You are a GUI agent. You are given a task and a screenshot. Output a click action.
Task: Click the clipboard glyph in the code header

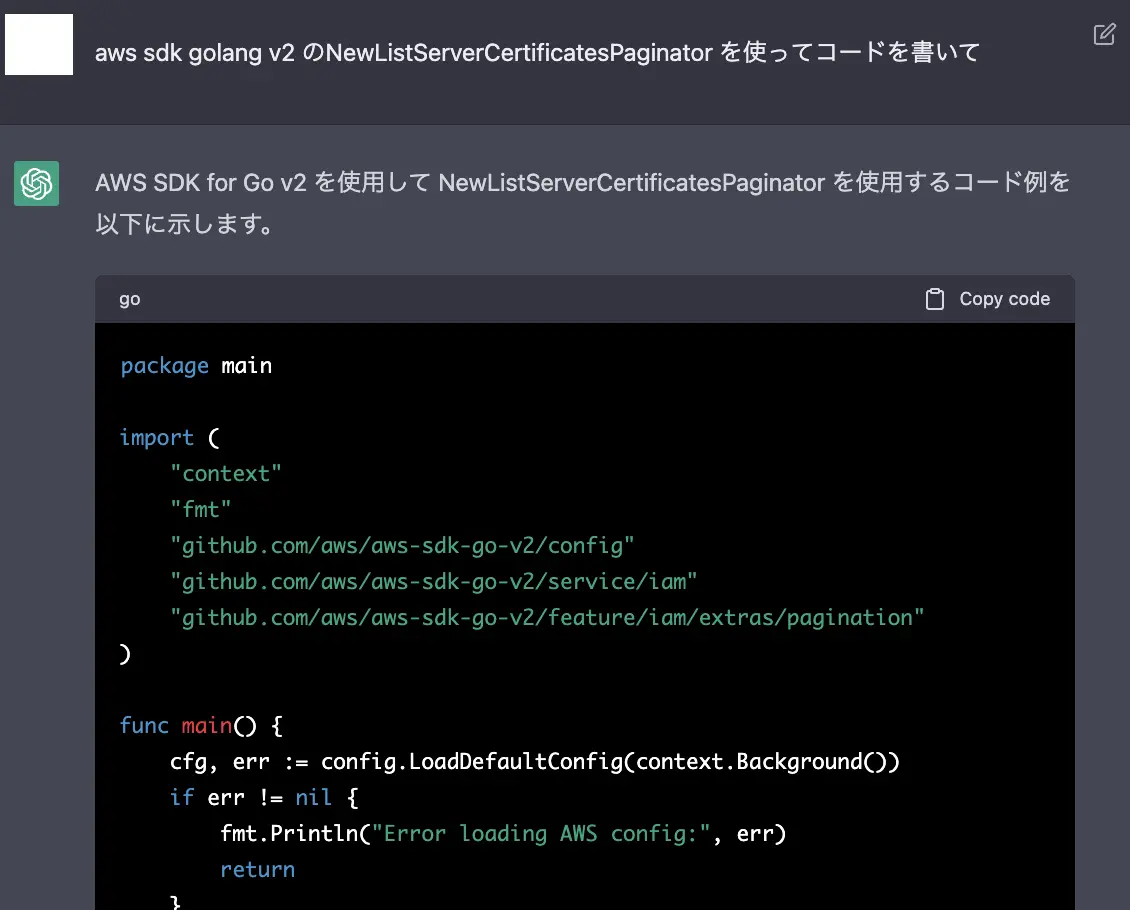(x=936, y=298)
